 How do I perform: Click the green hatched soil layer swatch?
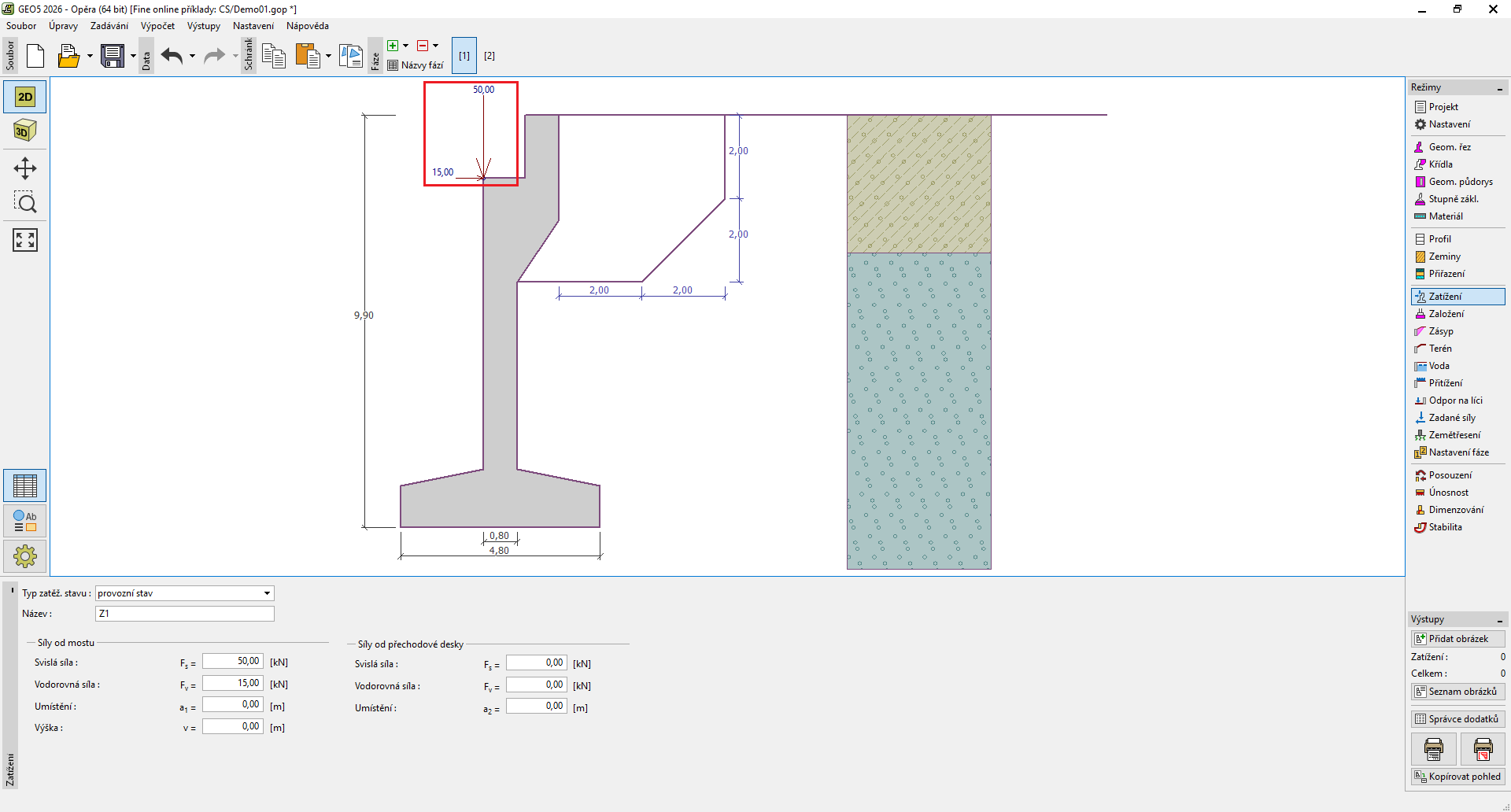click(918, 184)
